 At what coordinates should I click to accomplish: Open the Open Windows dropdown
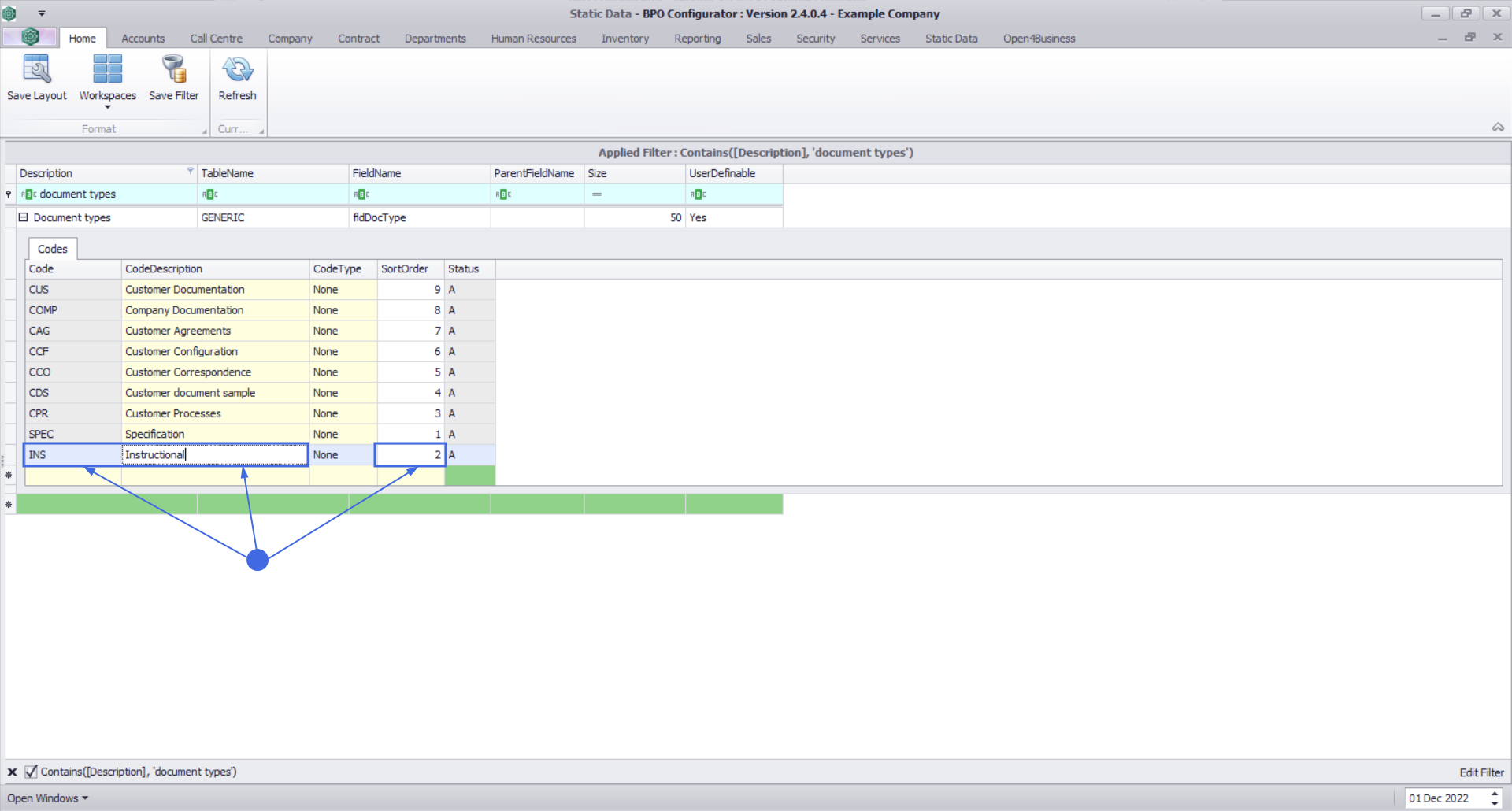click(47, 798)
